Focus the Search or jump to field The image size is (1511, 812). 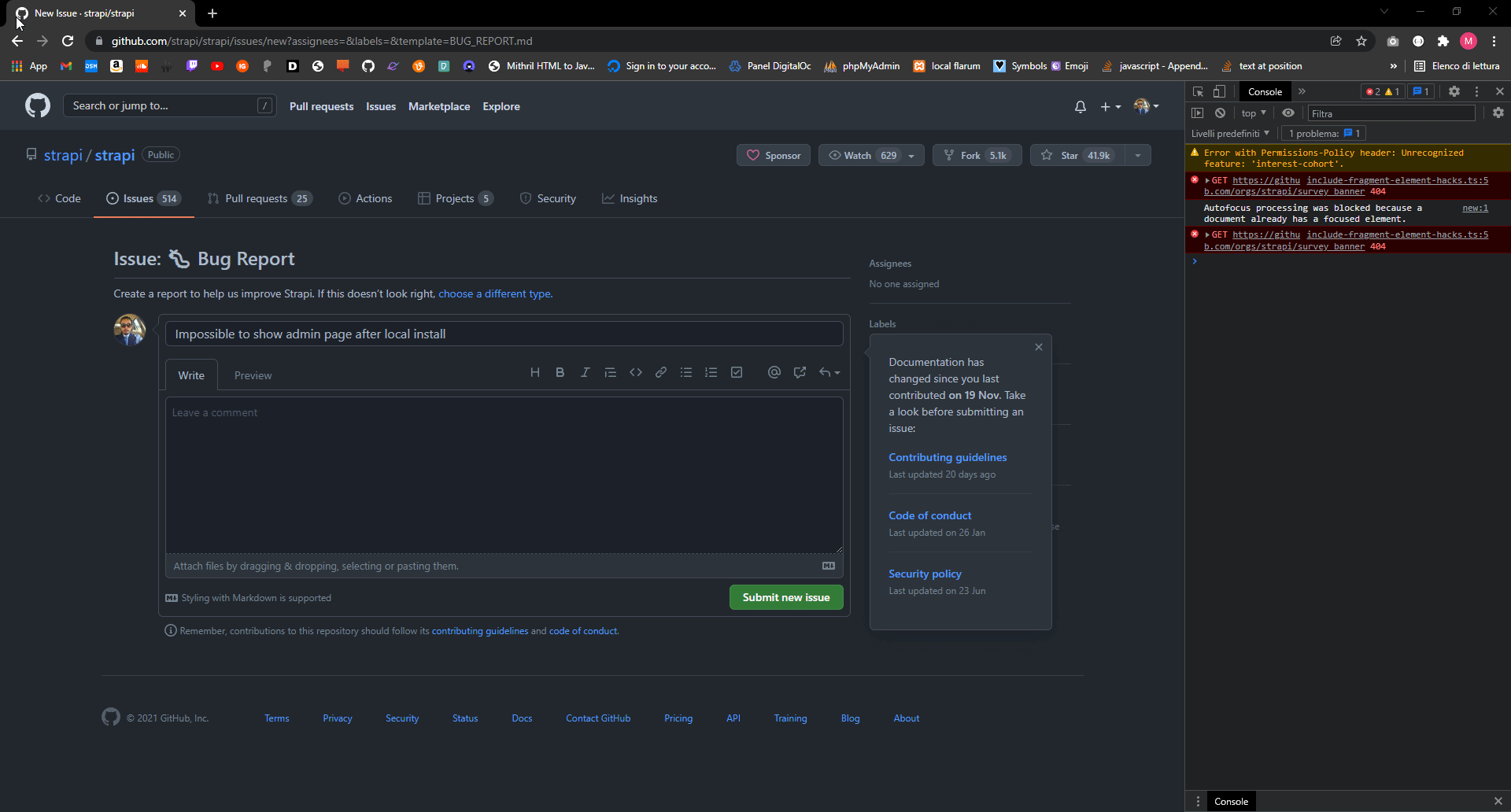(x=169, y=105)
